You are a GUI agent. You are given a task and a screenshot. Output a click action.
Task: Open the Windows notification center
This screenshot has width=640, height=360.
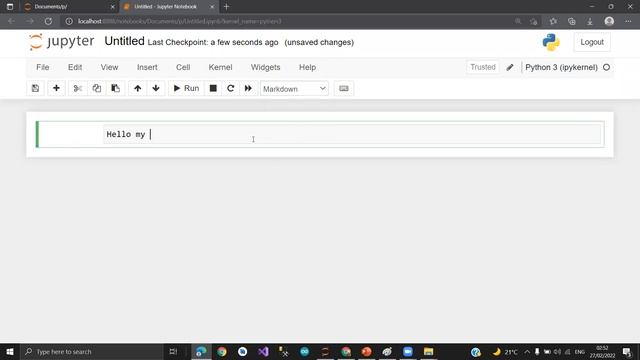(627, 352)
